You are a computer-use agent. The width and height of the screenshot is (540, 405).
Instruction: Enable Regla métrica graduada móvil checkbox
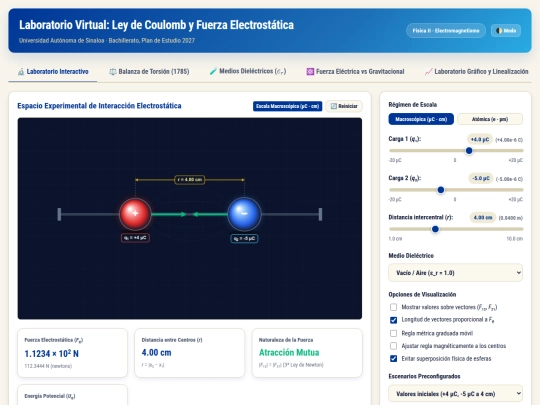pos(393,333)
